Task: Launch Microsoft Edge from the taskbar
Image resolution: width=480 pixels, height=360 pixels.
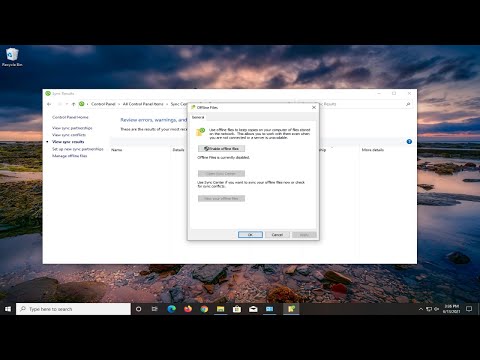Action: (171, 309)
